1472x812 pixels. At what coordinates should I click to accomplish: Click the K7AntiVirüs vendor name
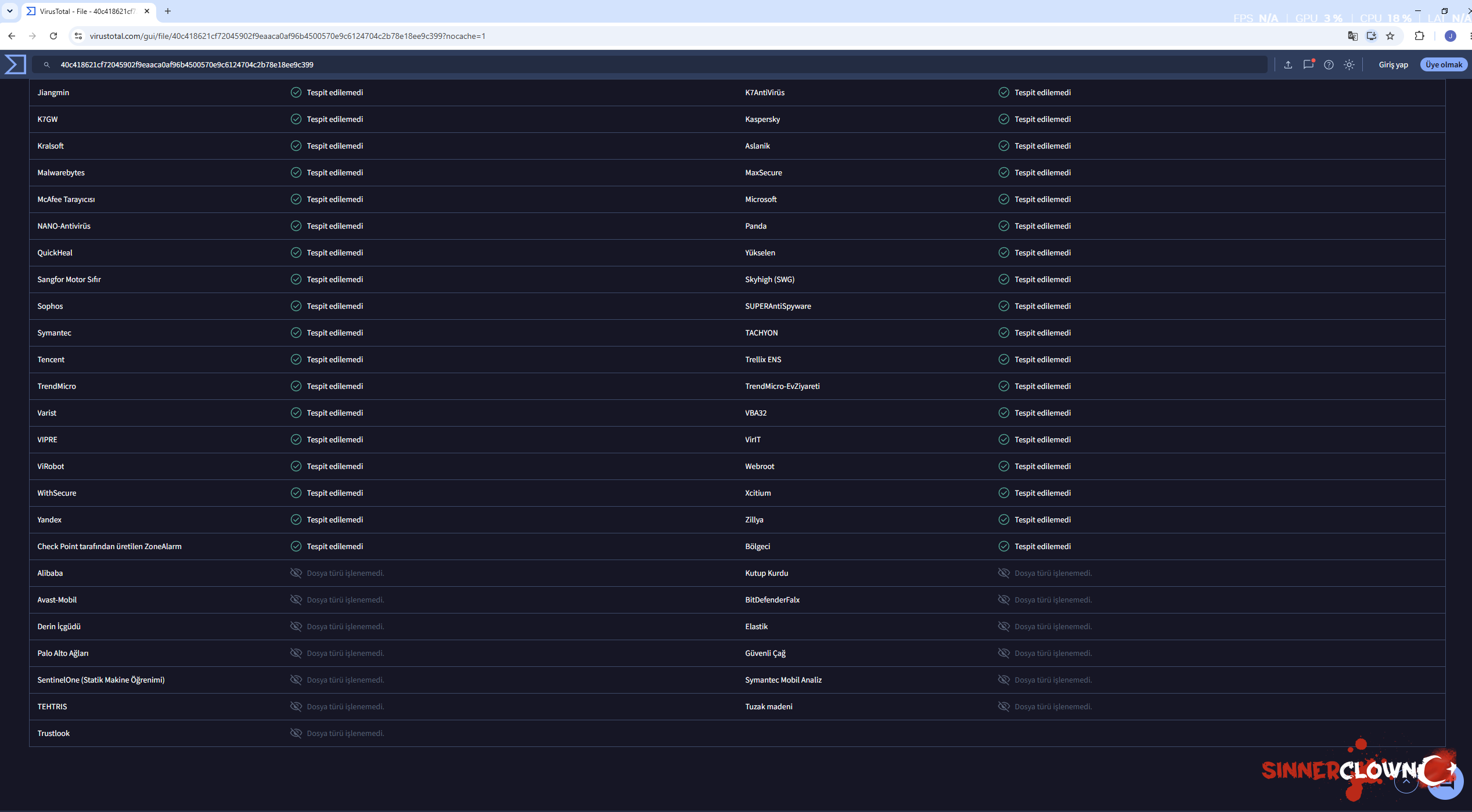tap(765, 92)
